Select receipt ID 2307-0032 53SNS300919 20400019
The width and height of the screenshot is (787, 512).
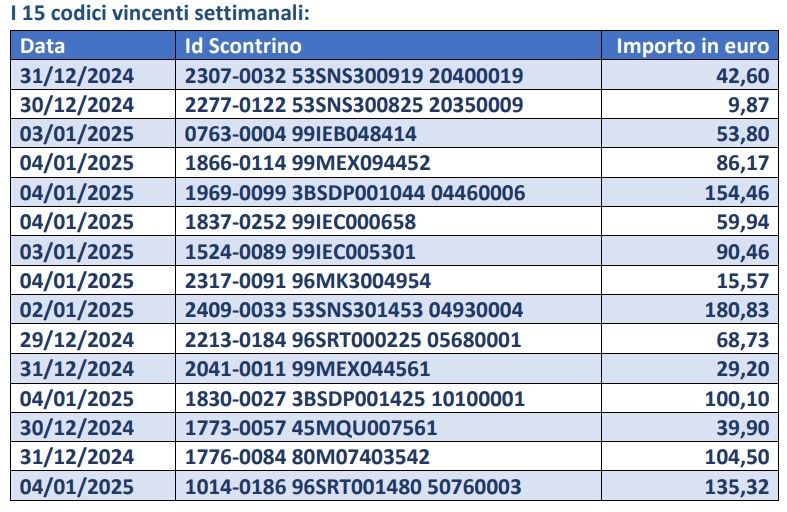[354, 76]
